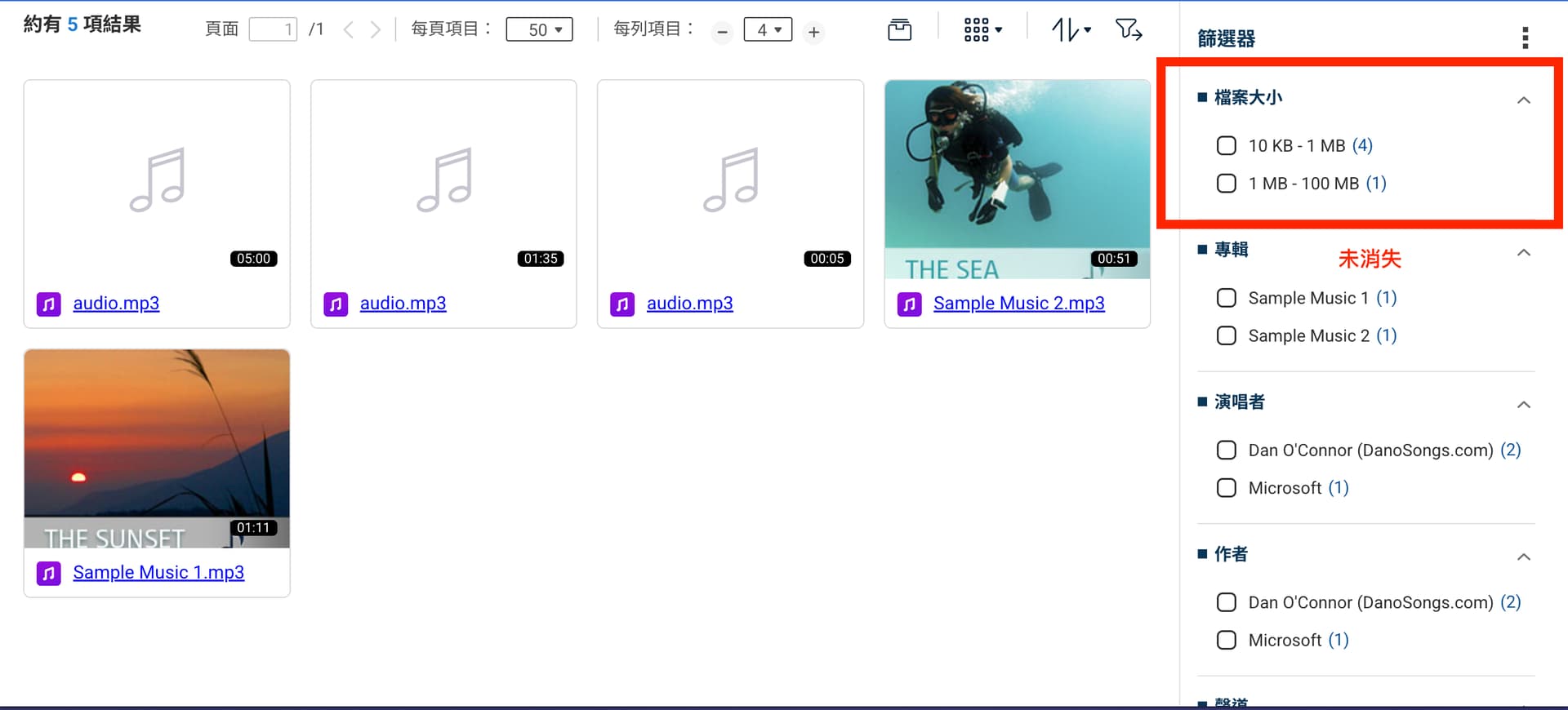Open the filter panel three-dot menu

pos(1525,38)
